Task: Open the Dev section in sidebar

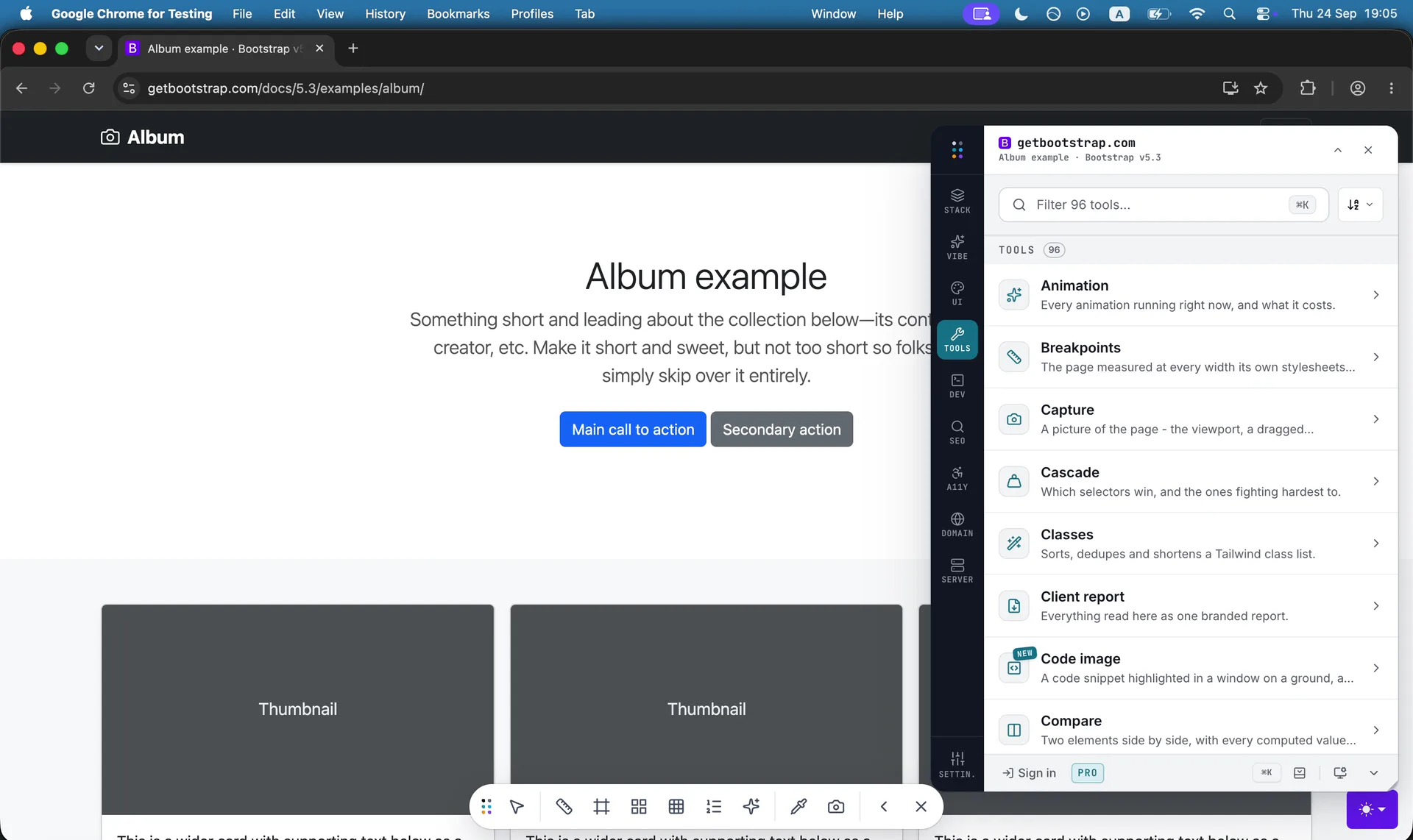Action: (957, 386)
